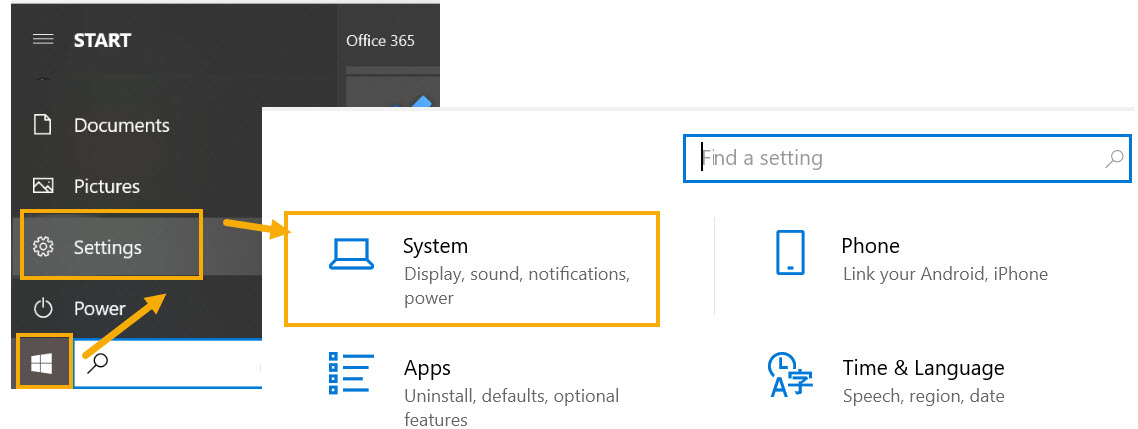Viewport: 1138px width, 429px height.
Task: Expand the Start hamburger menu
Action: click(42, 40)
